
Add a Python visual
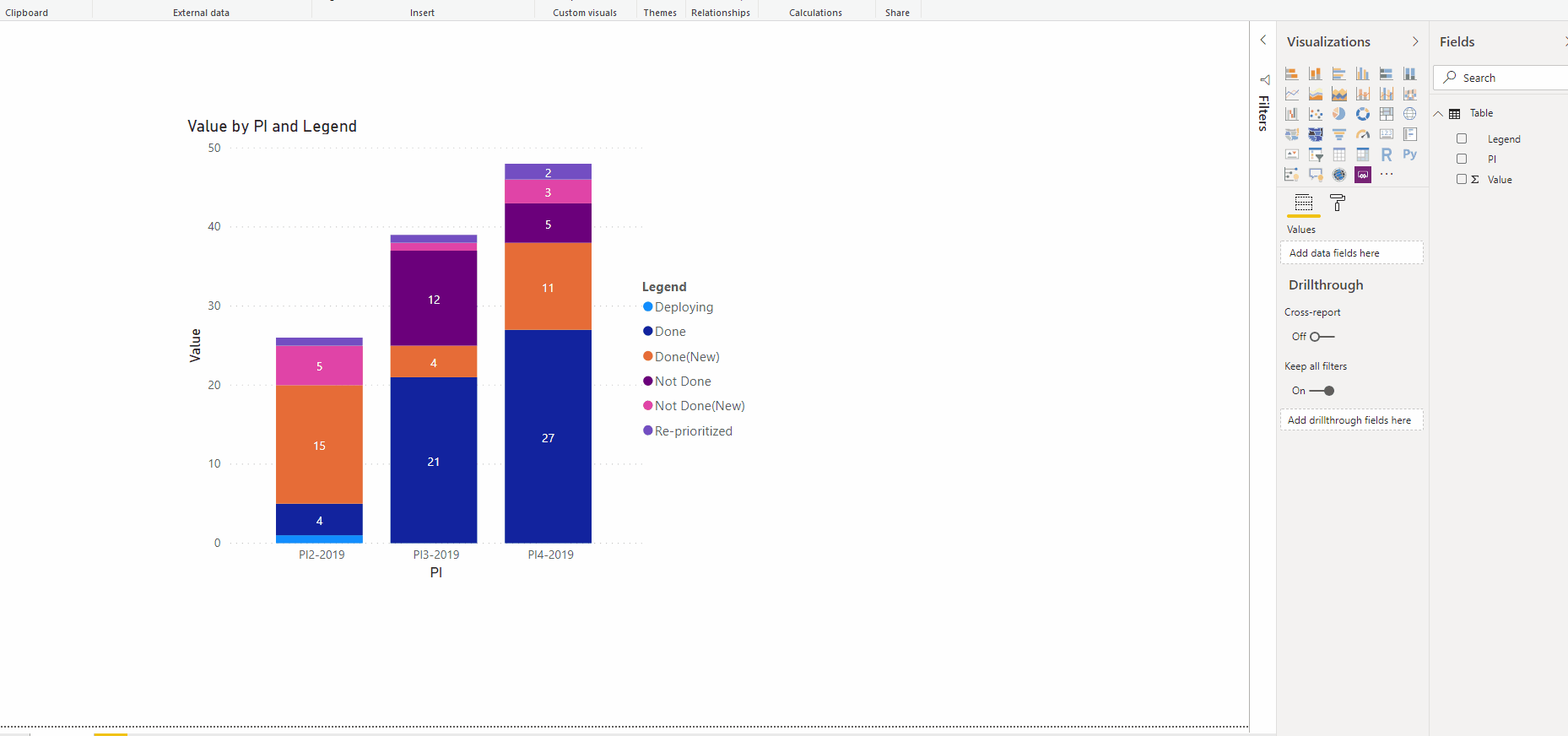click(x=1409, y=154)
